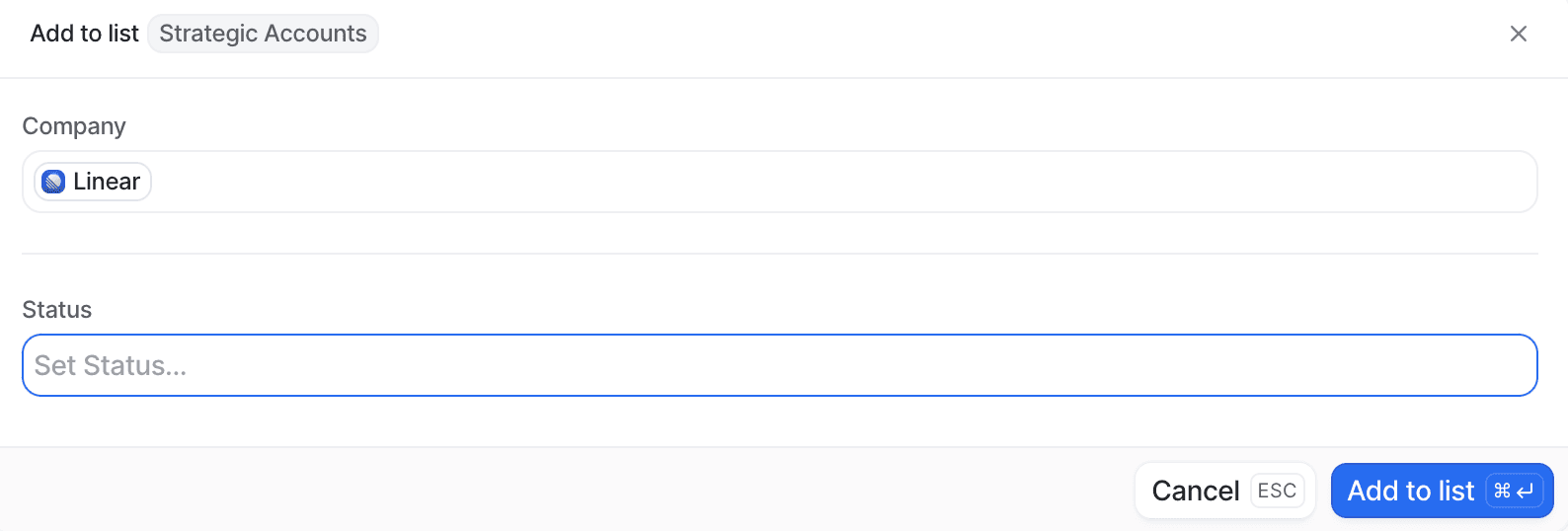
Task: Click the Add to list dialog title
Action: pyautogui.click(x=84, y=34)
